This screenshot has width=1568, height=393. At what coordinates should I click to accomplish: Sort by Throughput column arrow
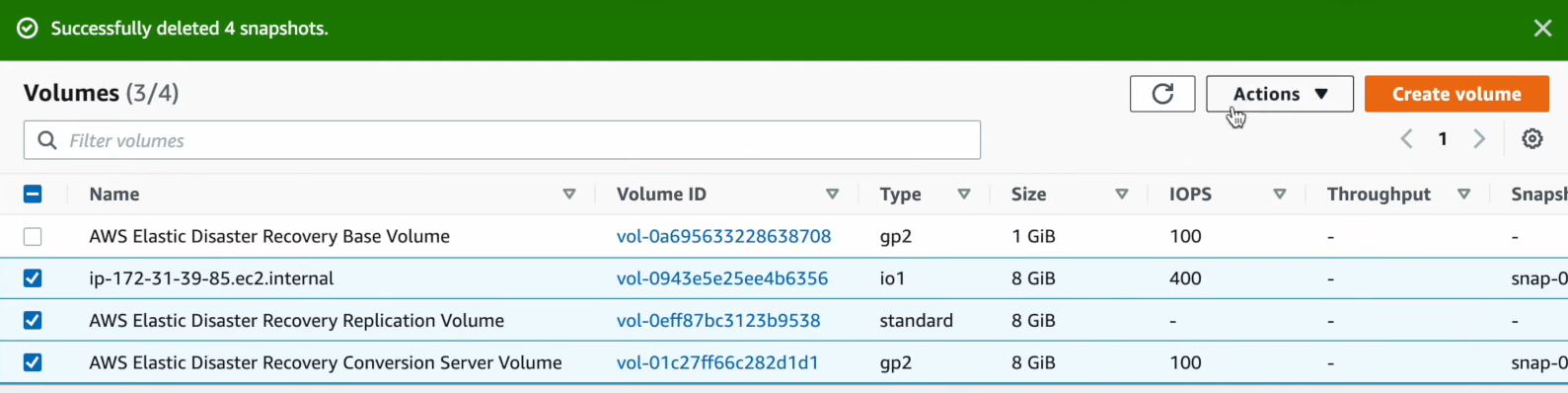tap(1464, 195)
